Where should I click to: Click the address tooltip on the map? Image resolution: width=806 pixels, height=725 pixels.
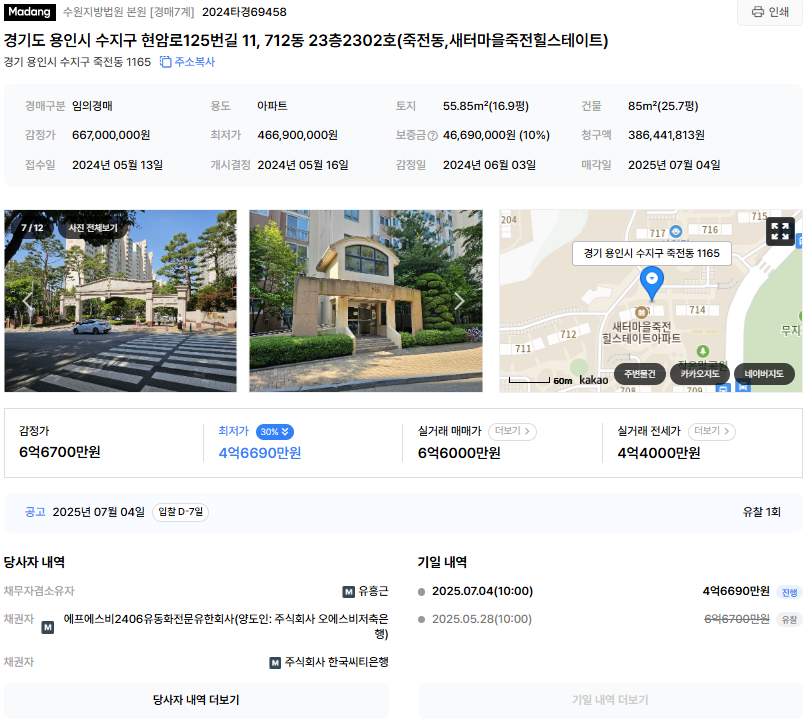point(651,253)
